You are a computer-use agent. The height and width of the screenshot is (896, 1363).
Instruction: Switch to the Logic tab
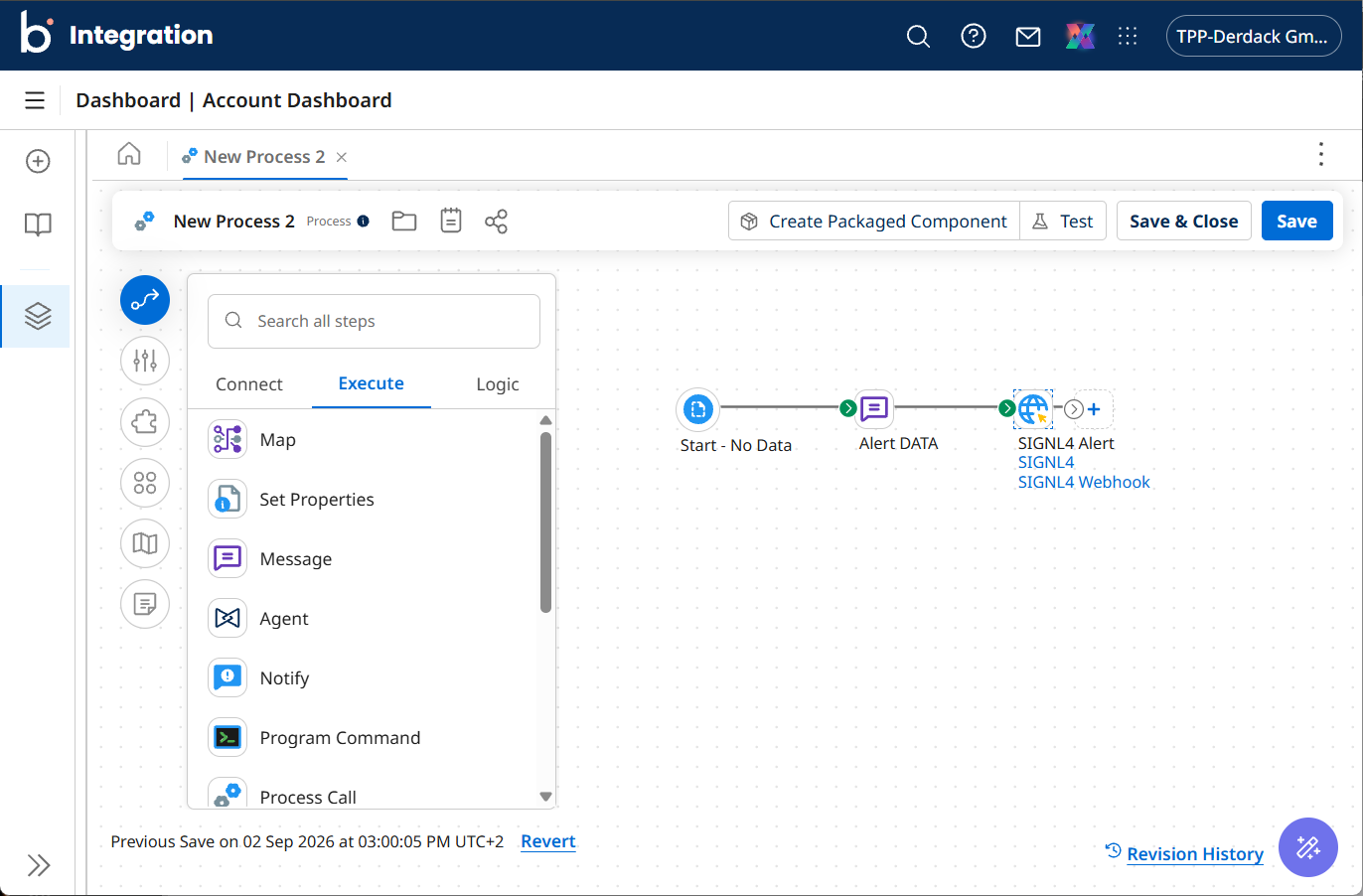click(498, 384)
